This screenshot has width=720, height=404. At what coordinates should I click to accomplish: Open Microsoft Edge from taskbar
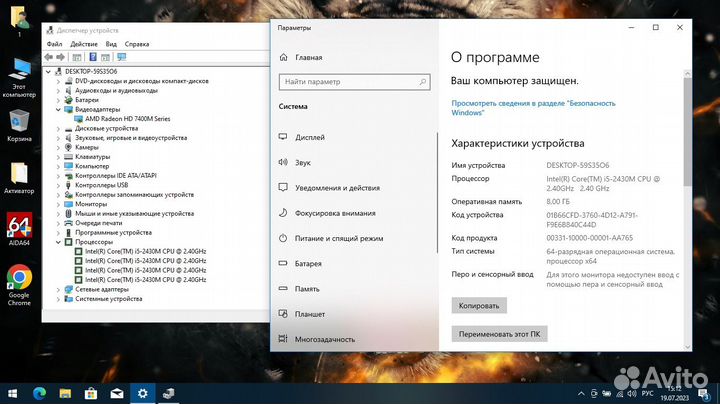coord(39,393)
